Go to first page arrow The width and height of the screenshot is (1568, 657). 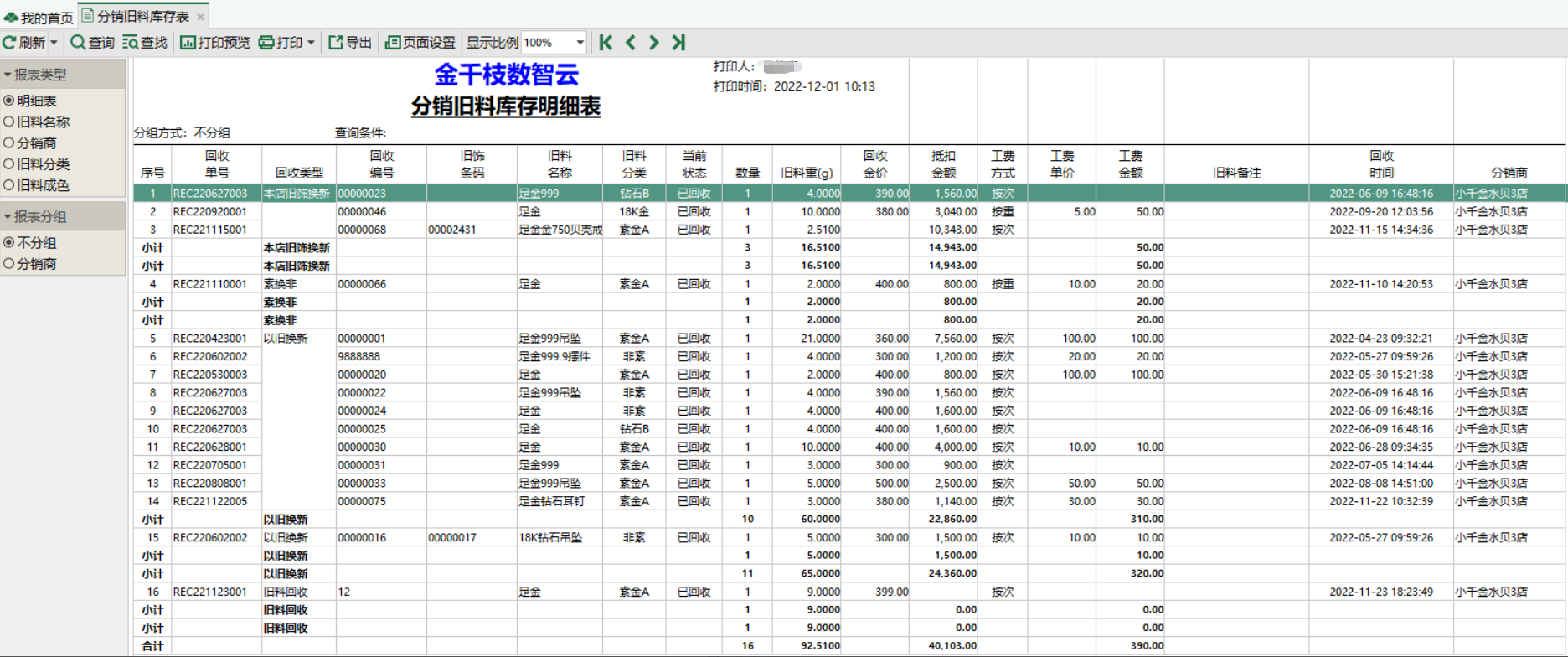click(x=606, y=42)
